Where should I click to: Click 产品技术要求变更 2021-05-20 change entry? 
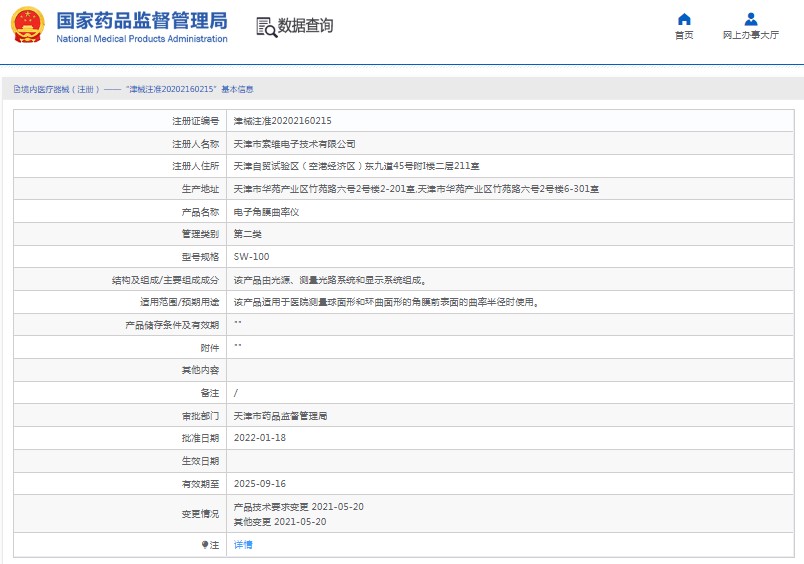coord(298,507)
